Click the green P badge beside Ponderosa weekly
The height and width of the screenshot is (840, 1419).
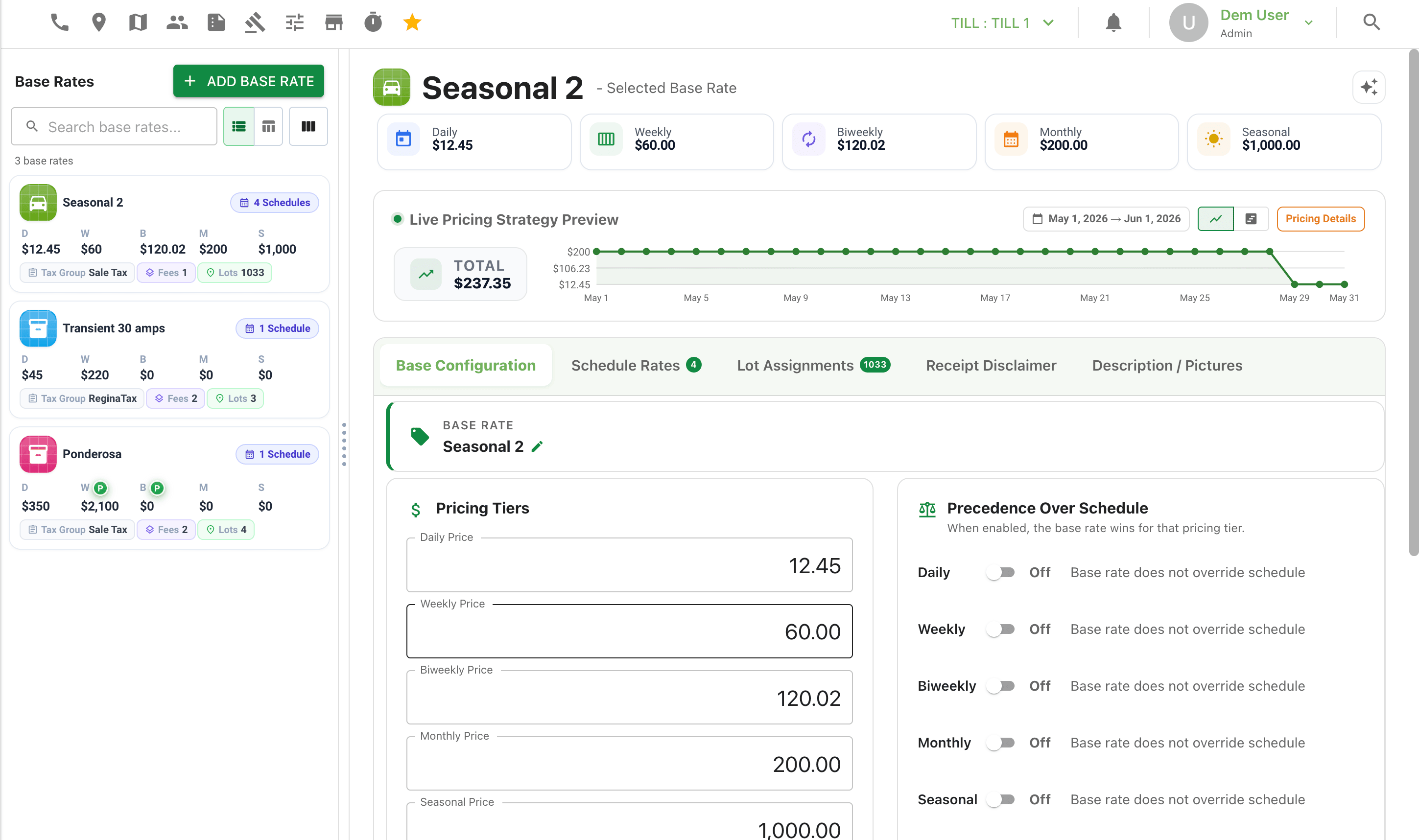click(100, 488)
